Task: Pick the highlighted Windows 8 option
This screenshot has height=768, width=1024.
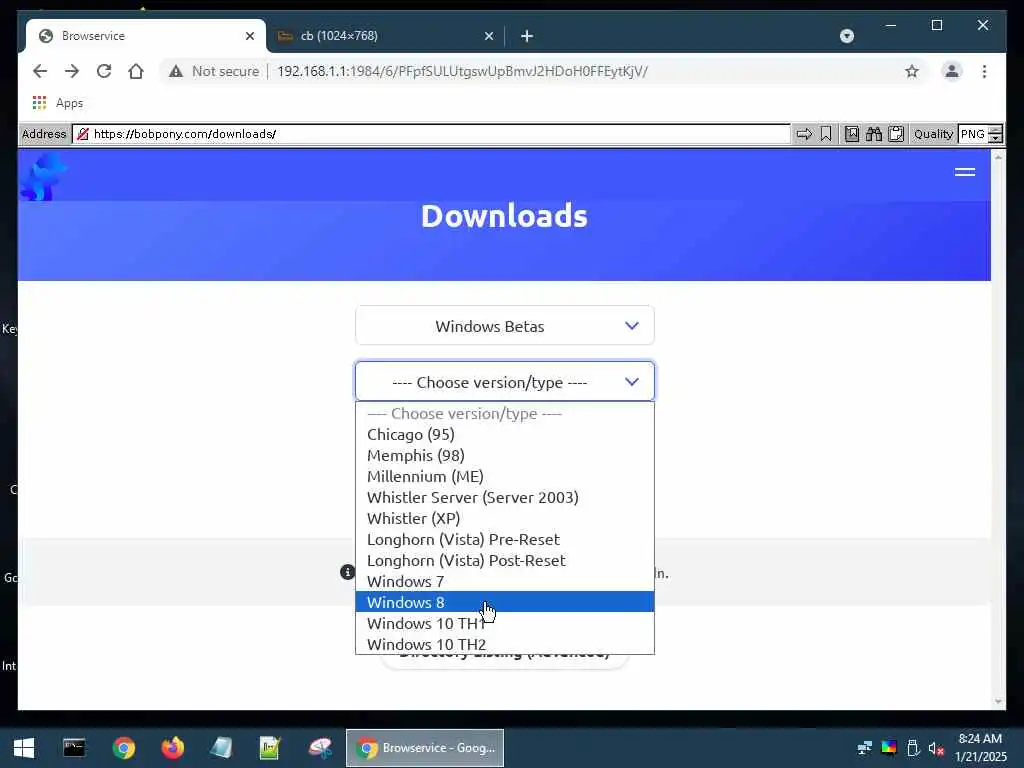Action: 505,602
